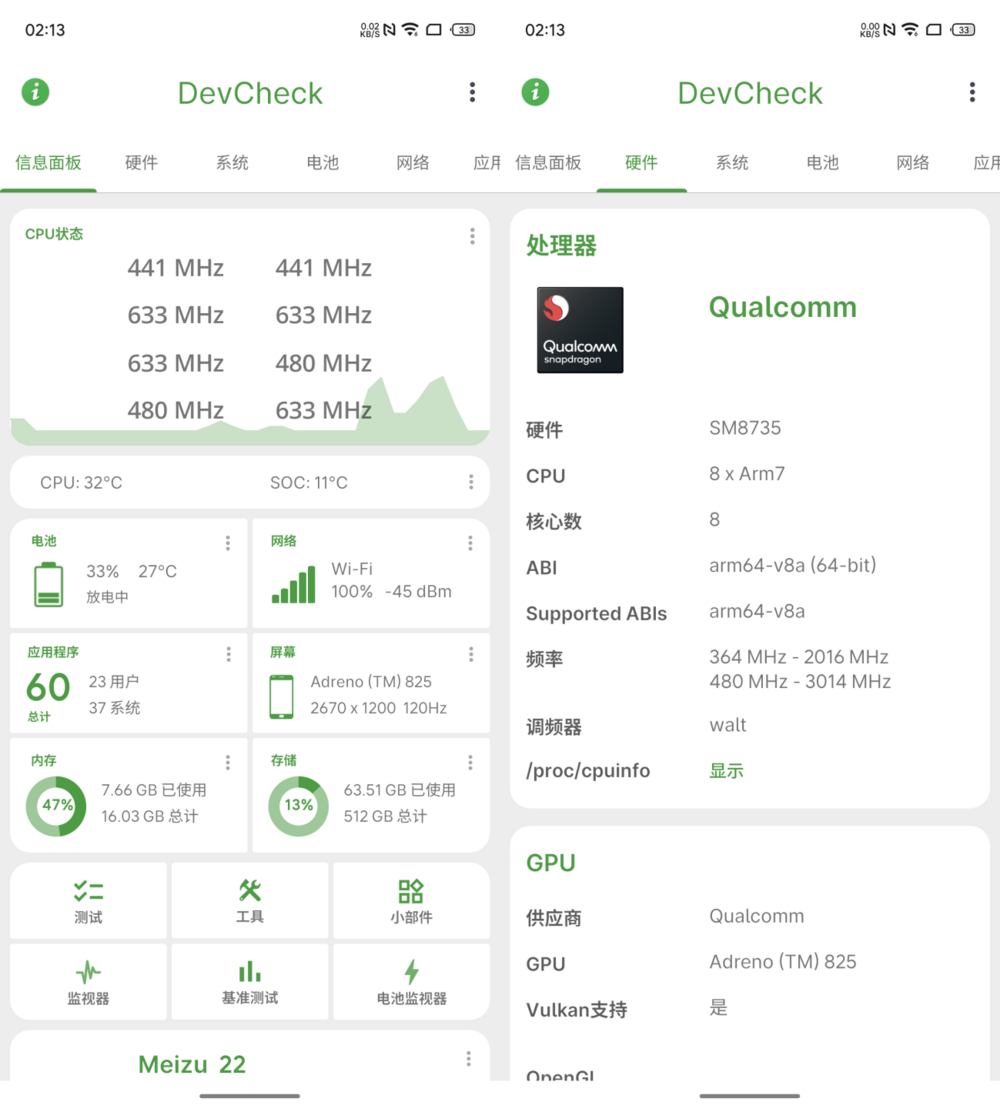This screenshot has width=1000, height=1112.
Task: Open the 存储 card three-dot menu
Action: (470, 762)
